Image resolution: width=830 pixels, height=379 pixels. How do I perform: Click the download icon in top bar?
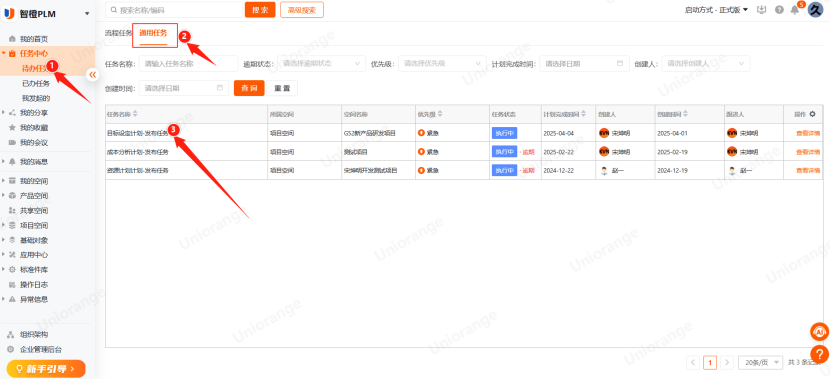click(x=762, y=10)
